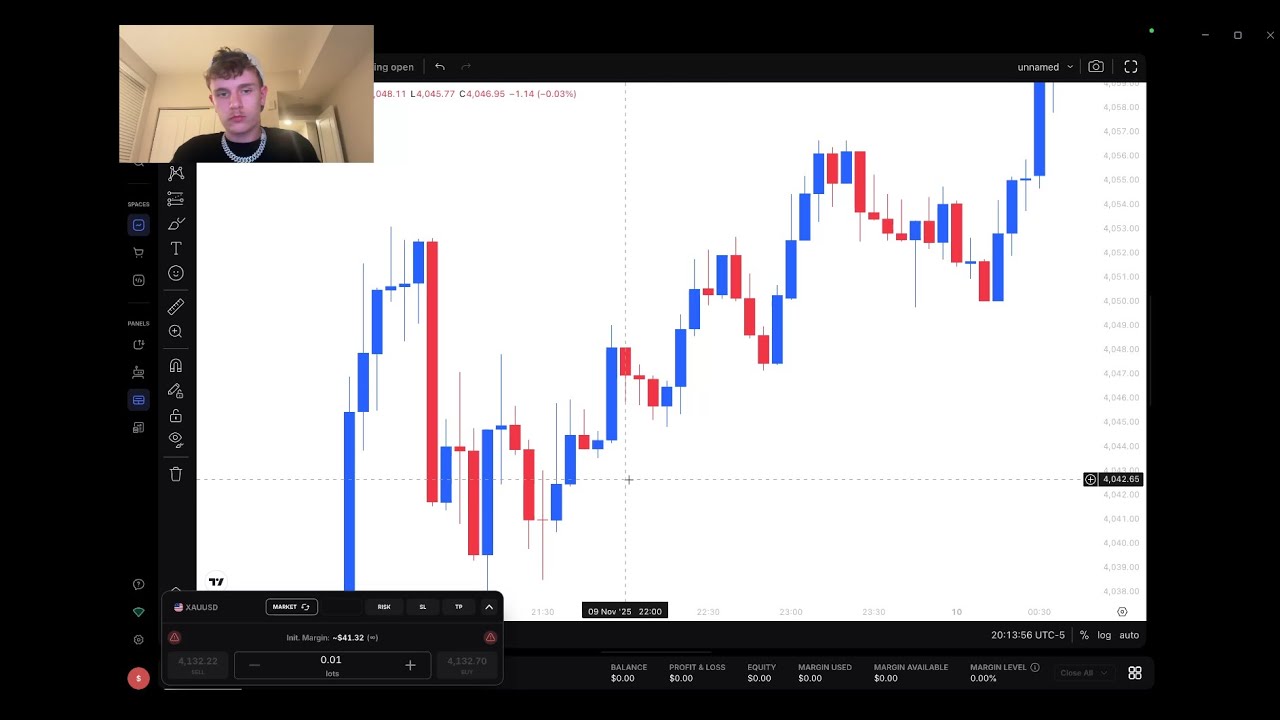This screenshot has height=720, width=1280.
Task: Click the PROFIT & LOSS value
Action: click(681, 678)
